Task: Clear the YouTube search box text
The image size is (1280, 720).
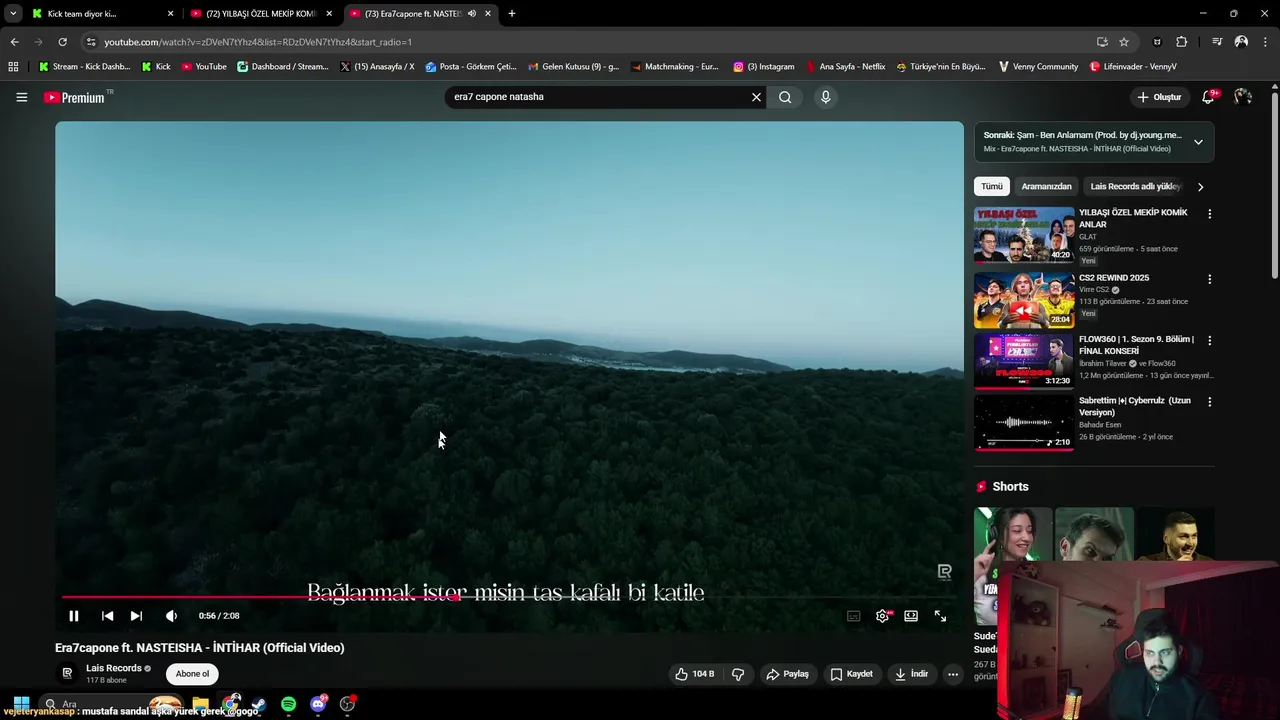Action: [756, 97]
